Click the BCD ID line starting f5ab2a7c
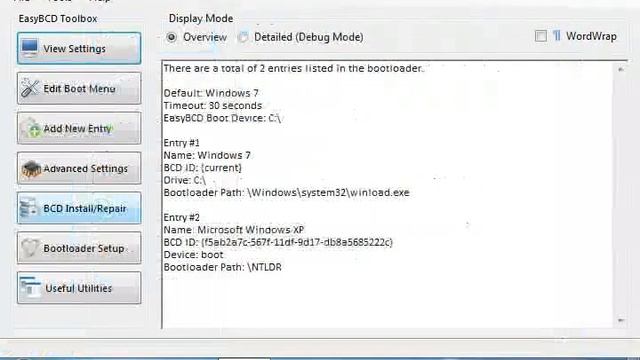640x360 pixels. click(x=278, y=242)
